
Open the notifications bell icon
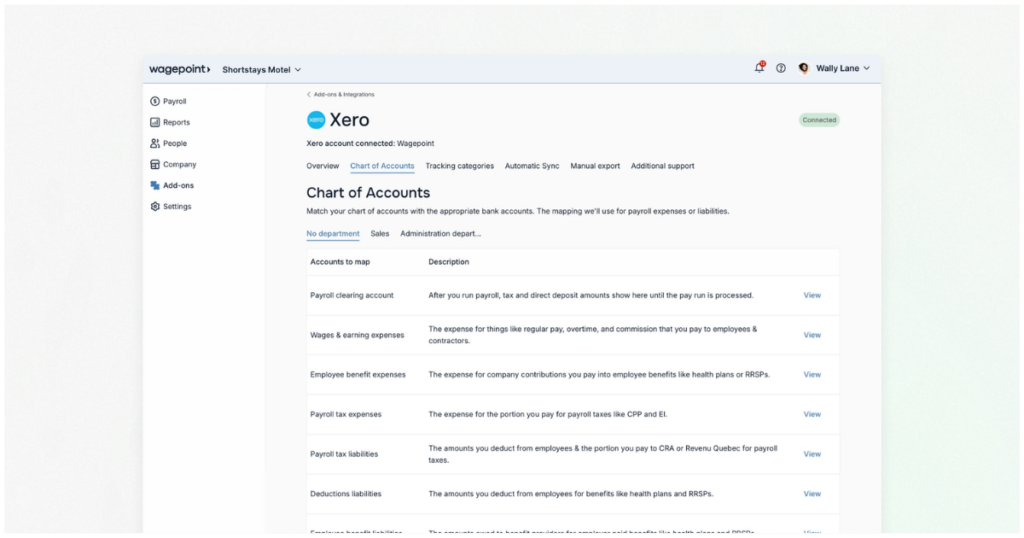(759, 68)
